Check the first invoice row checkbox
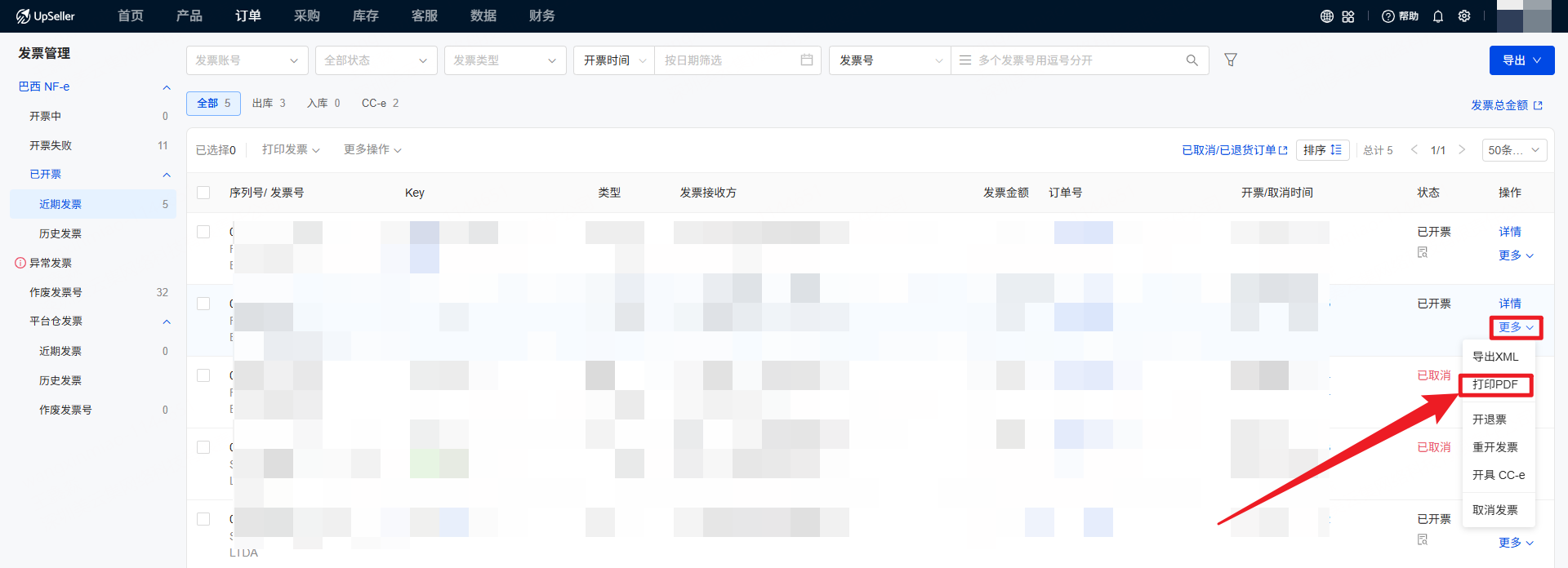 point(203,232)
